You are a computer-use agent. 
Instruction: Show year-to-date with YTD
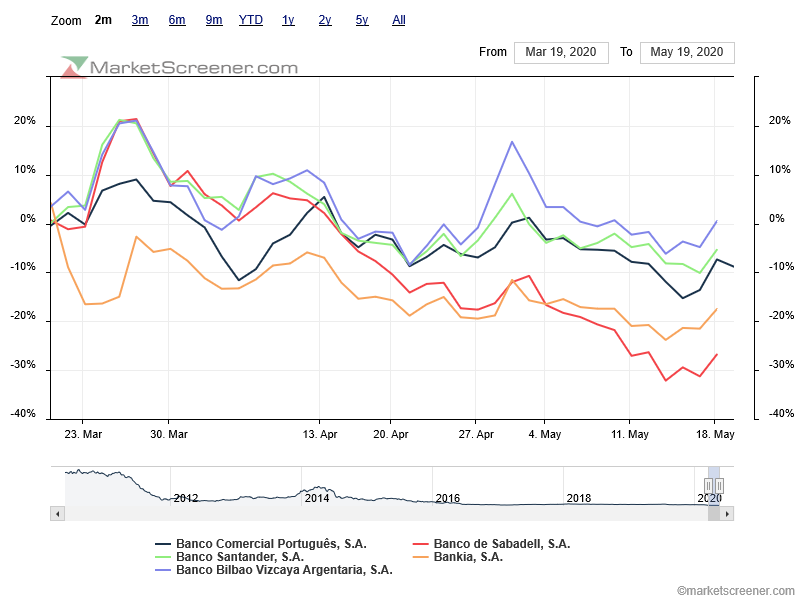(x=251, y=20)
